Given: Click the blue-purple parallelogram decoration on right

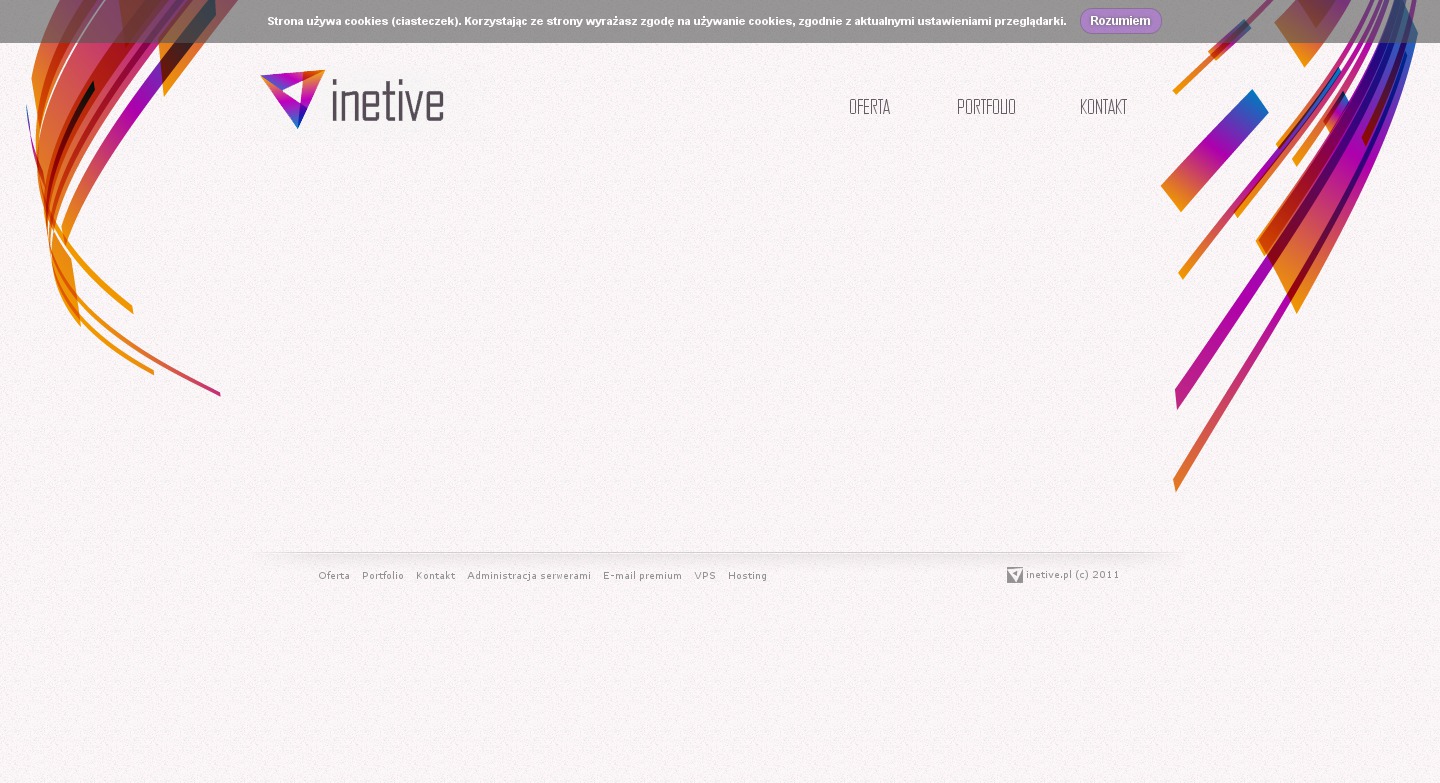Looking at the screenshot, I should tap(1215, 150).
